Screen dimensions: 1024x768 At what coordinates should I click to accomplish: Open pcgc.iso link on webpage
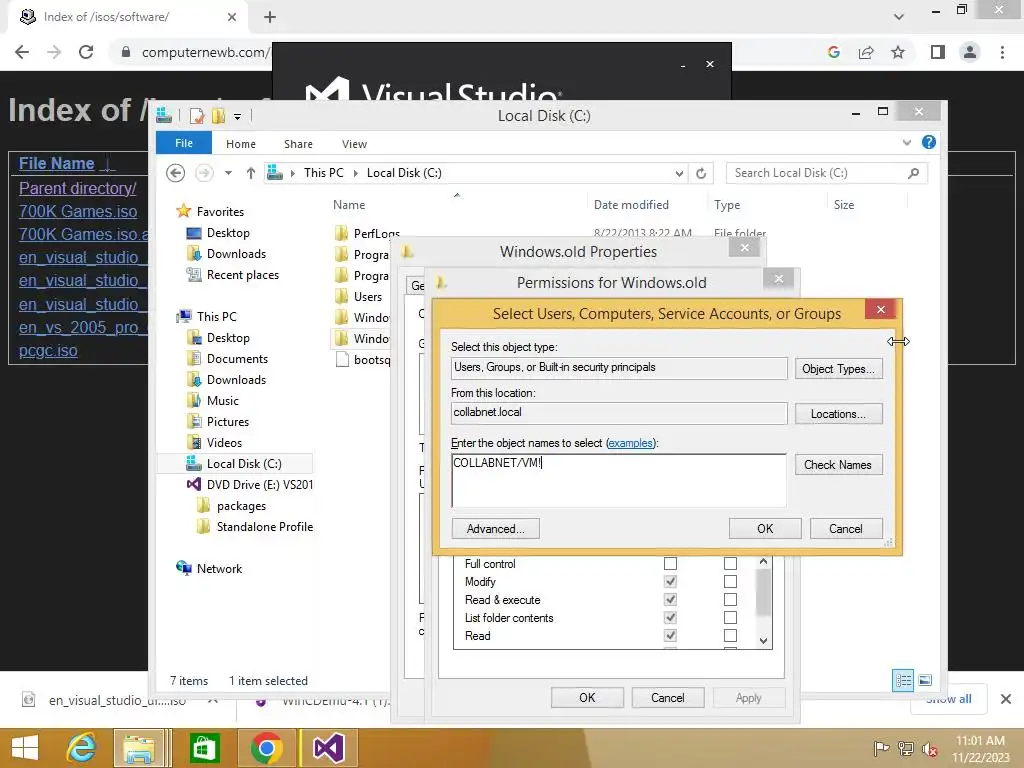(x=48, y=351)
